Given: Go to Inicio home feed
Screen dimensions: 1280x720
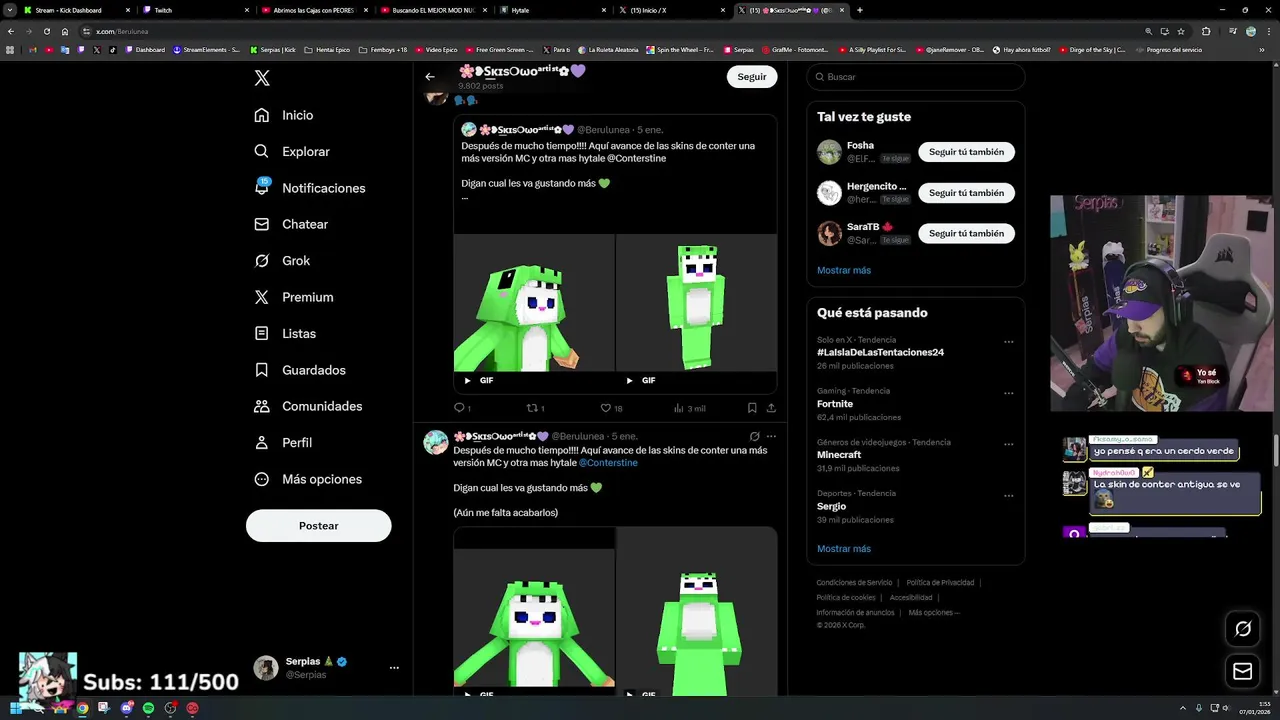Looking at the screenshot, I should 284,115.
